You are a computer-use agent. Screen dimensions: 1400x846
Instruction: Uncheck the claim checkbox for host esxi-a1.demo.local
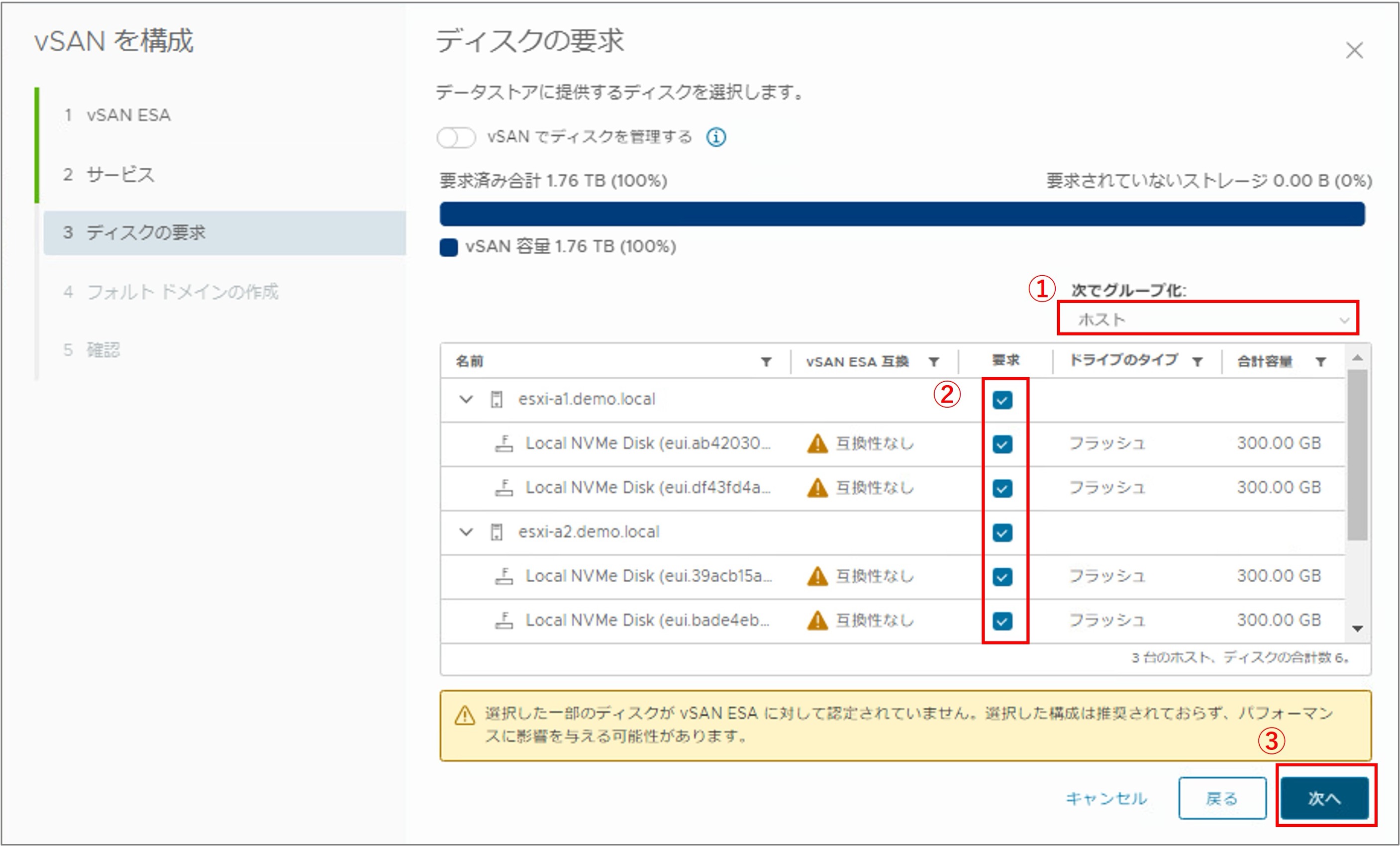tap(1002, 400)
